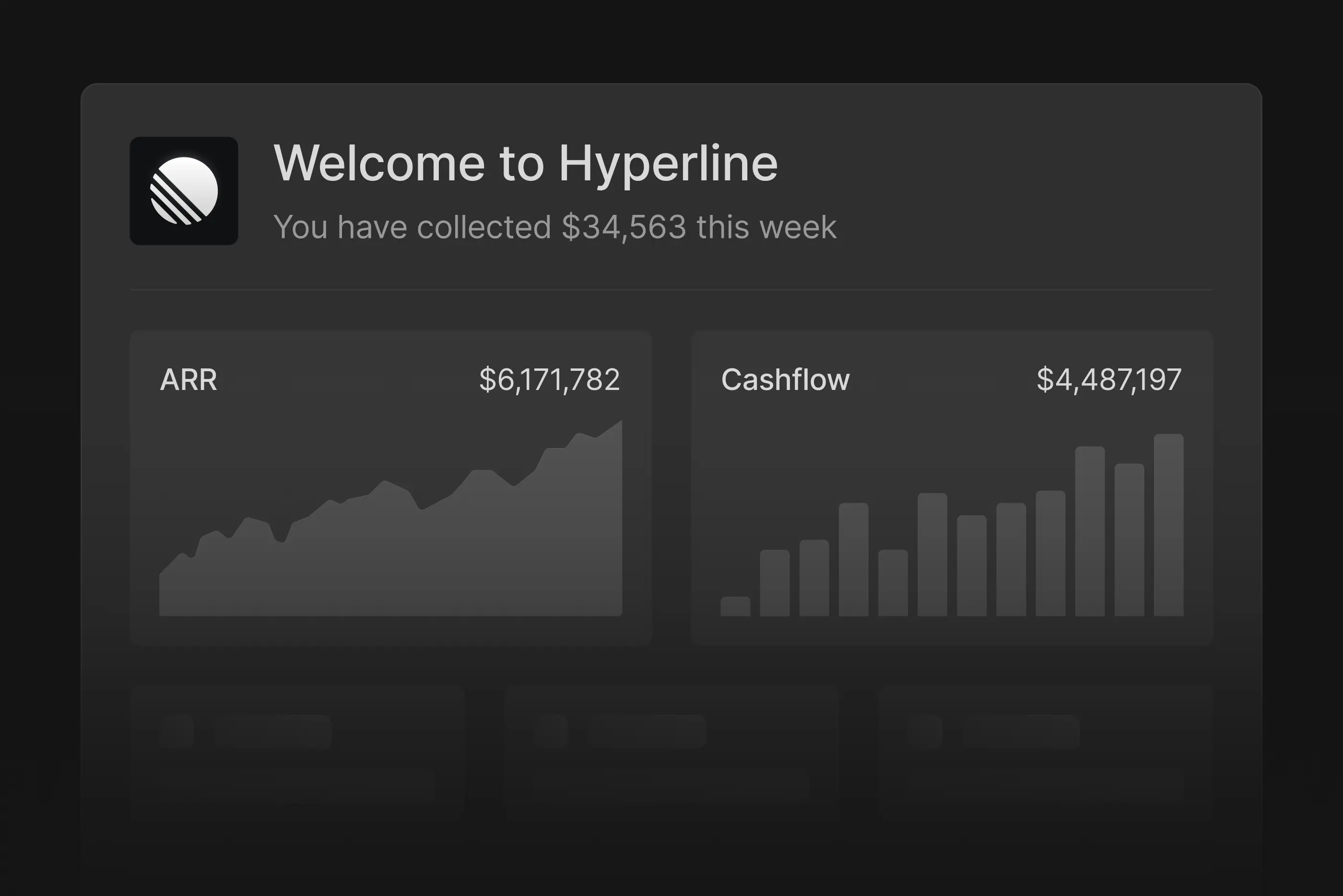Click 'You have collected $34,563 this week'
This screenshot has height=896, width=1343.
[x=554, y=227]
